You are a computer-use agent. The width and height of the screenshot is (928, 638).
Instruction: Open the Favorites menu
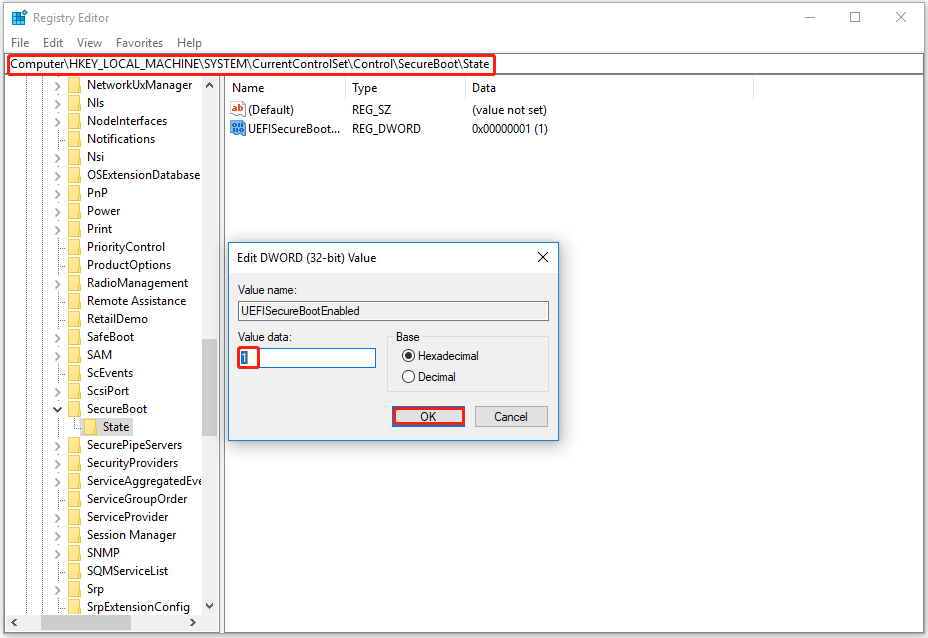(x=139, y=43)
